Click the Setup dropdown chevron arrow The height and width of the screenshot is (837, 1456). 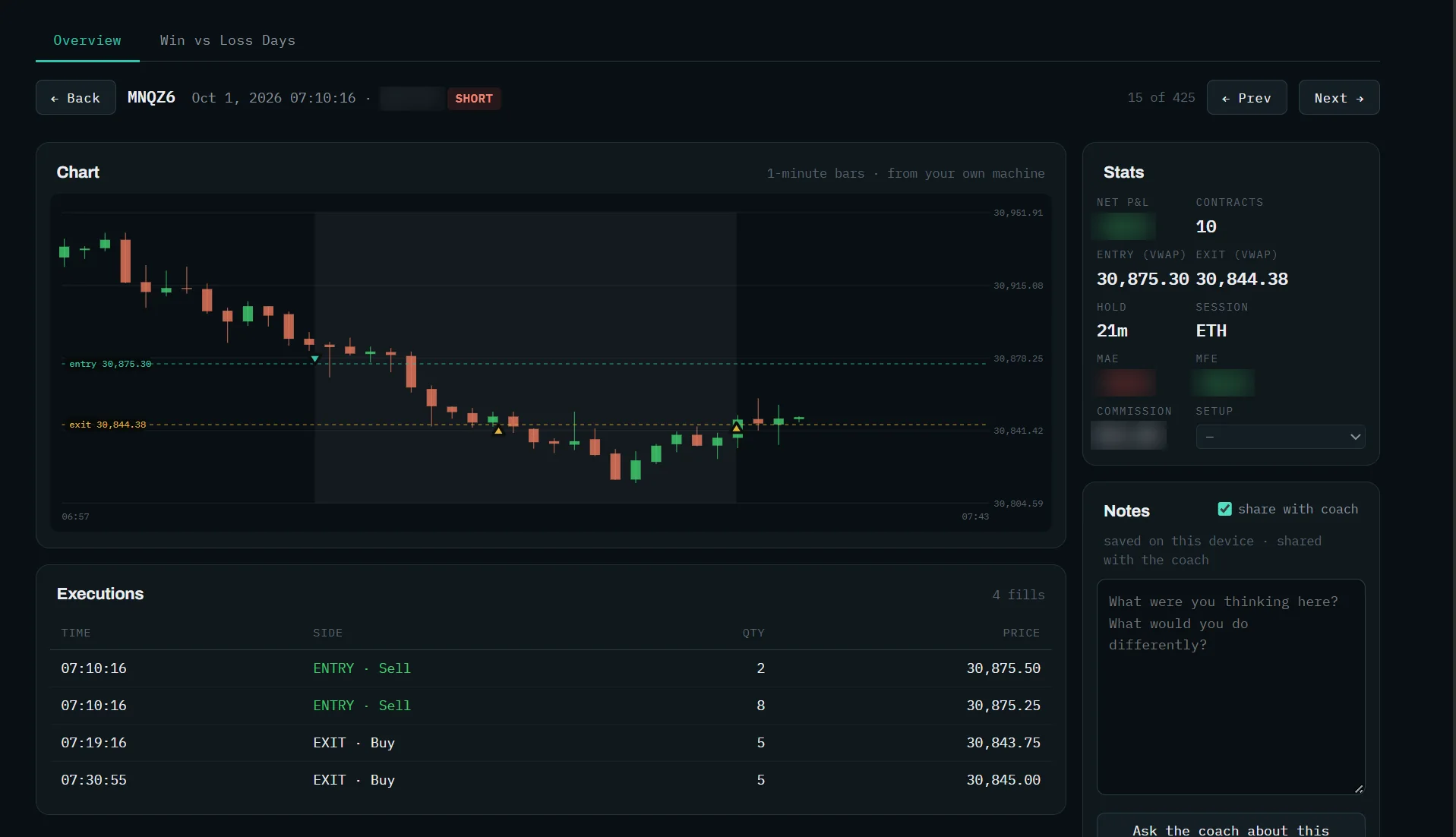[x=1354, y=437]
